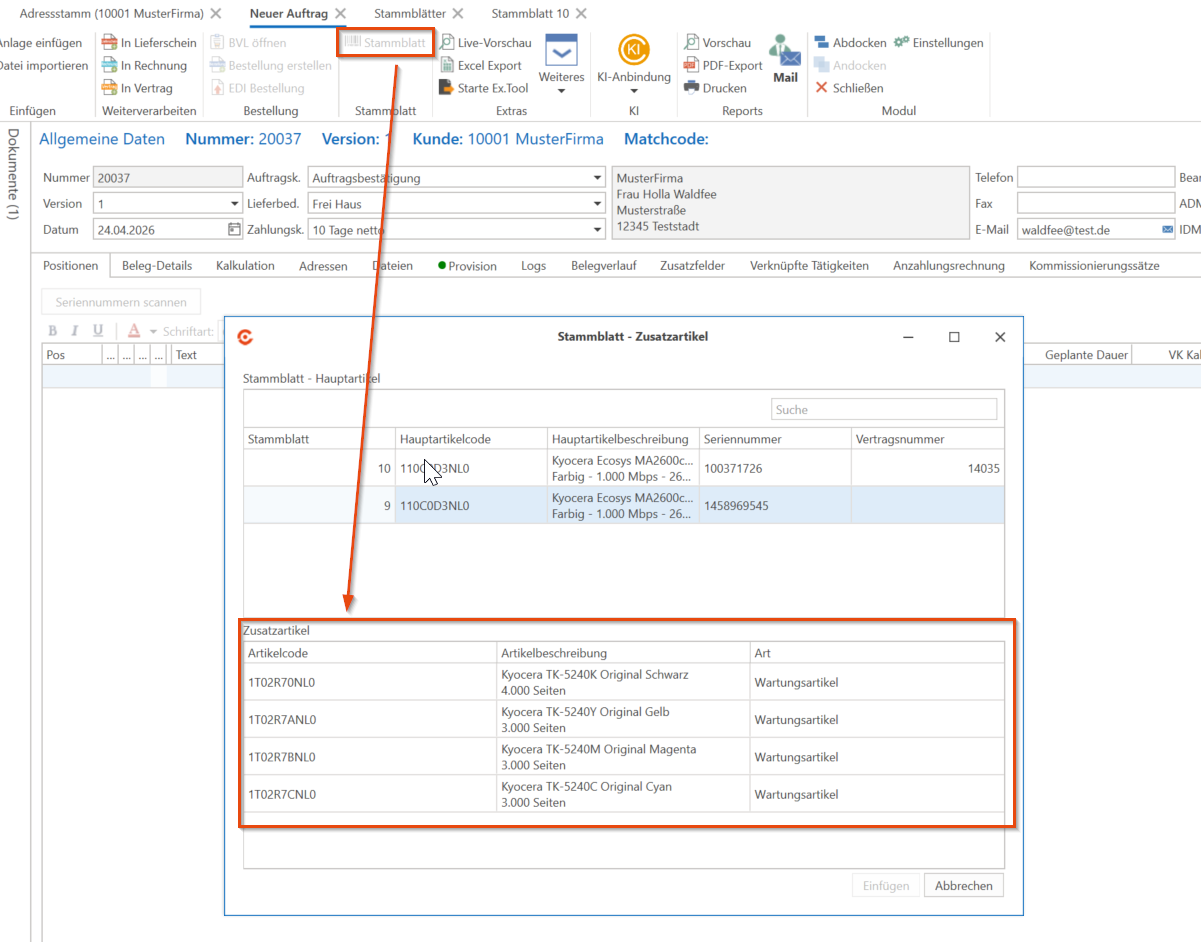This screenshot has width=1201, height=942.
Task: Expand the Auftragsk. Auftragsbestätigung dropdown
Action: (598, 178)
